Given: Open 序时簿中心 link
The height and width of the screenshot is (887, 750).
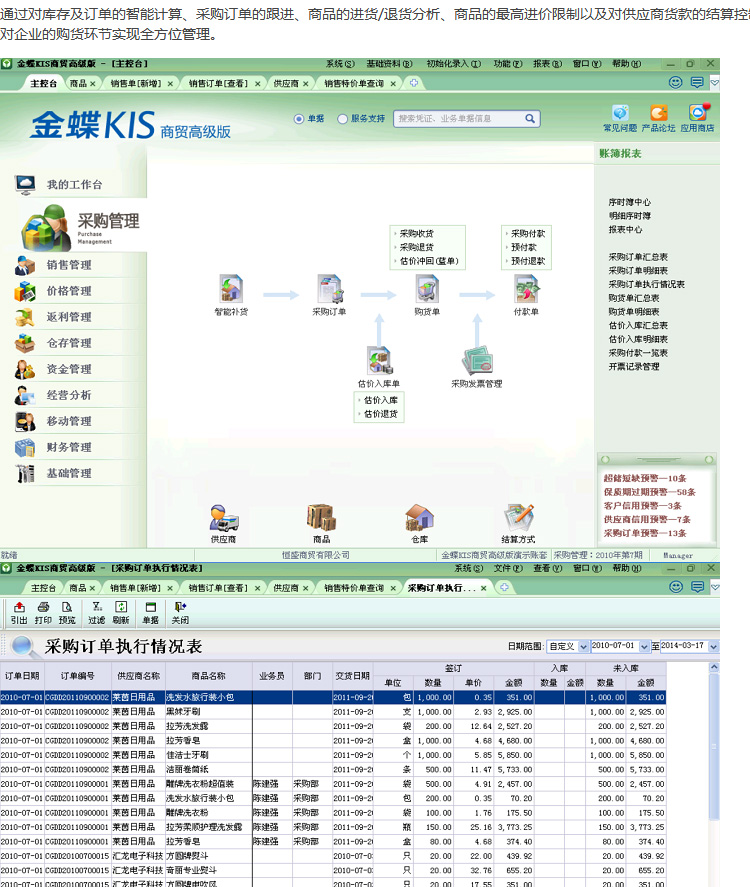Looking at the screenshot, I should 630,202.
